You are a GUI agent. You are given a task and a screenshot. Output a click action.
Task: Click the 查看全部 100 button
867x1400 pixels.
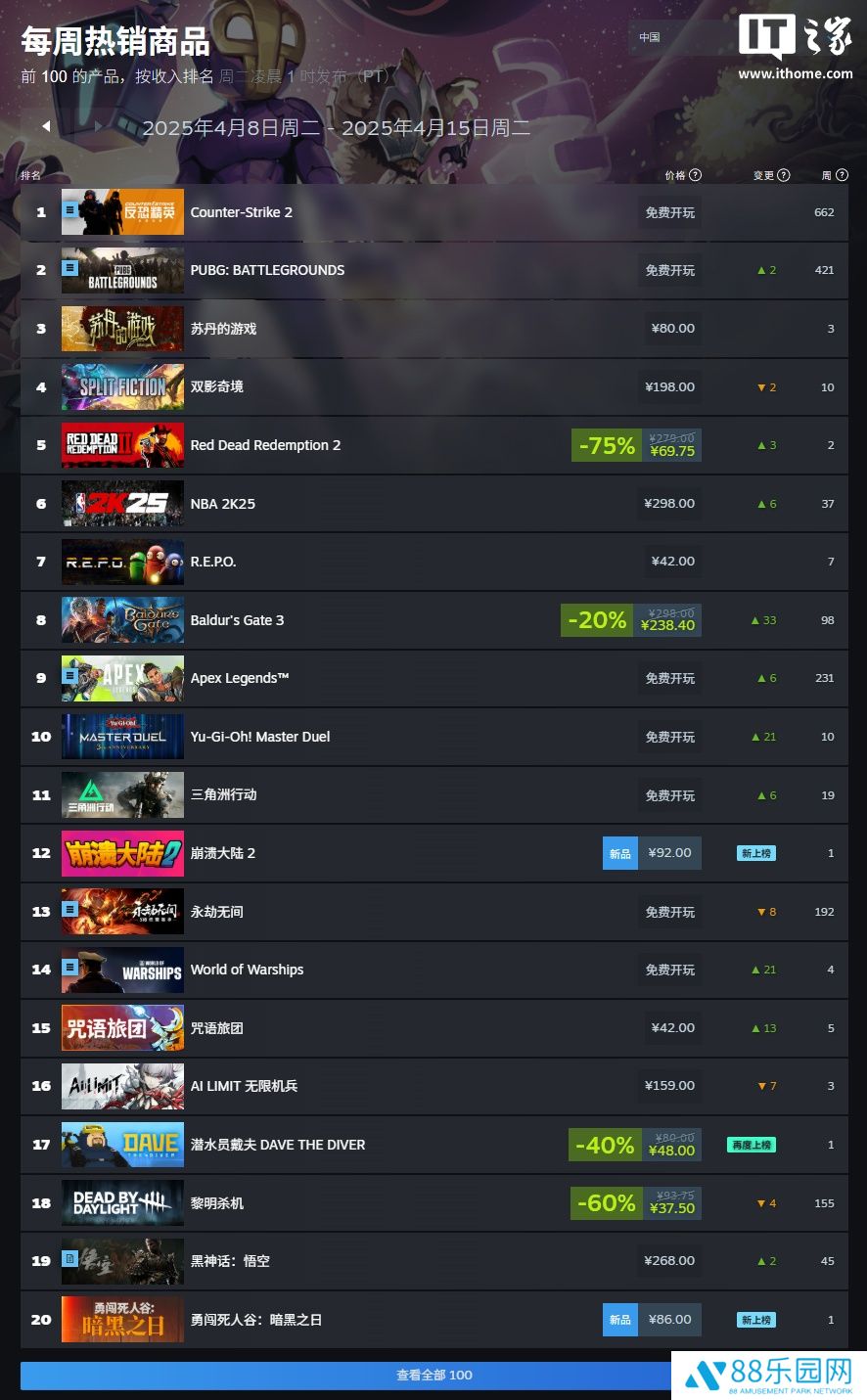pyautogui.click(x=433, y=1376)
